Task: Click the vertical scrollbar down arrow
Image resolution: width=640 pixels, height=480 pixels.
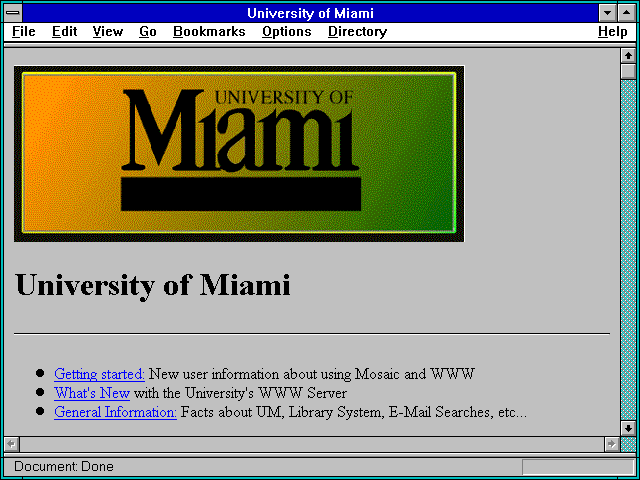Action: pos(628,428)
